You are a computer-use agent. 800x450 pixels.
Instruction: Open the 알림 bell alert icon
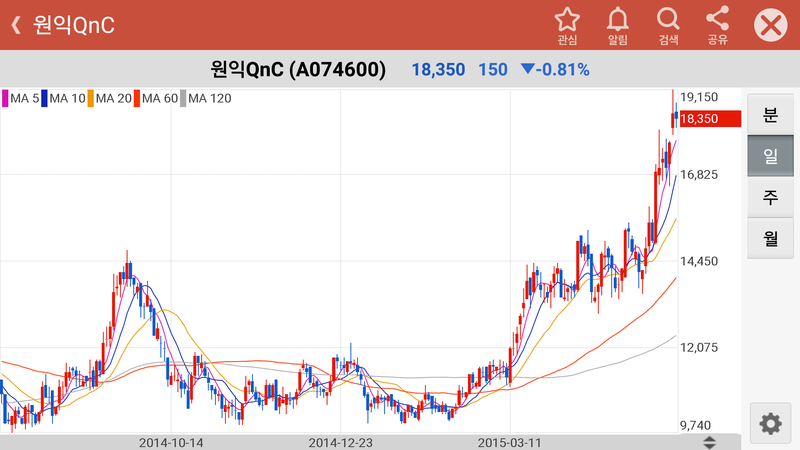click(618, 25)
